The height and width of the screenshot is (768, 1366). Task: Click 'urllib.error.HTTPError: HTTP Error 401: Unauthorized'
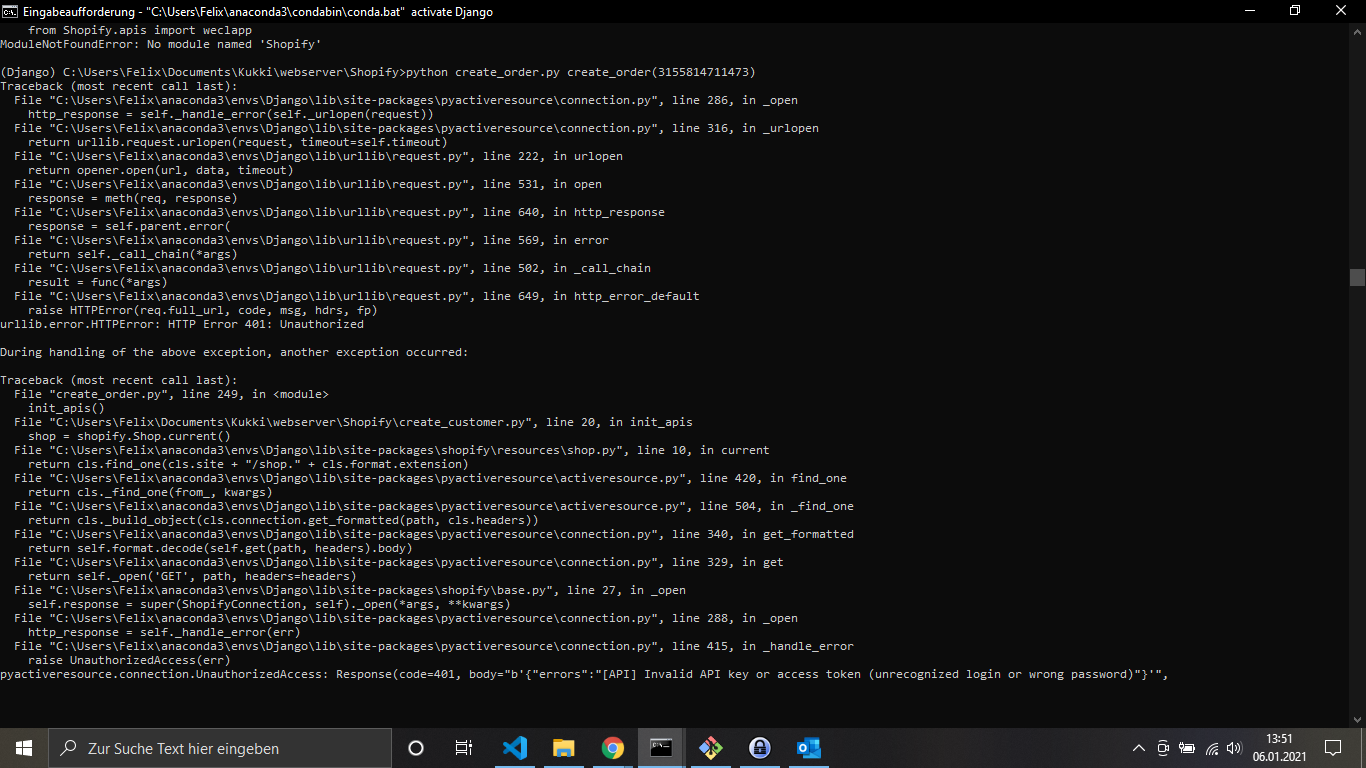tap(182, 324)
